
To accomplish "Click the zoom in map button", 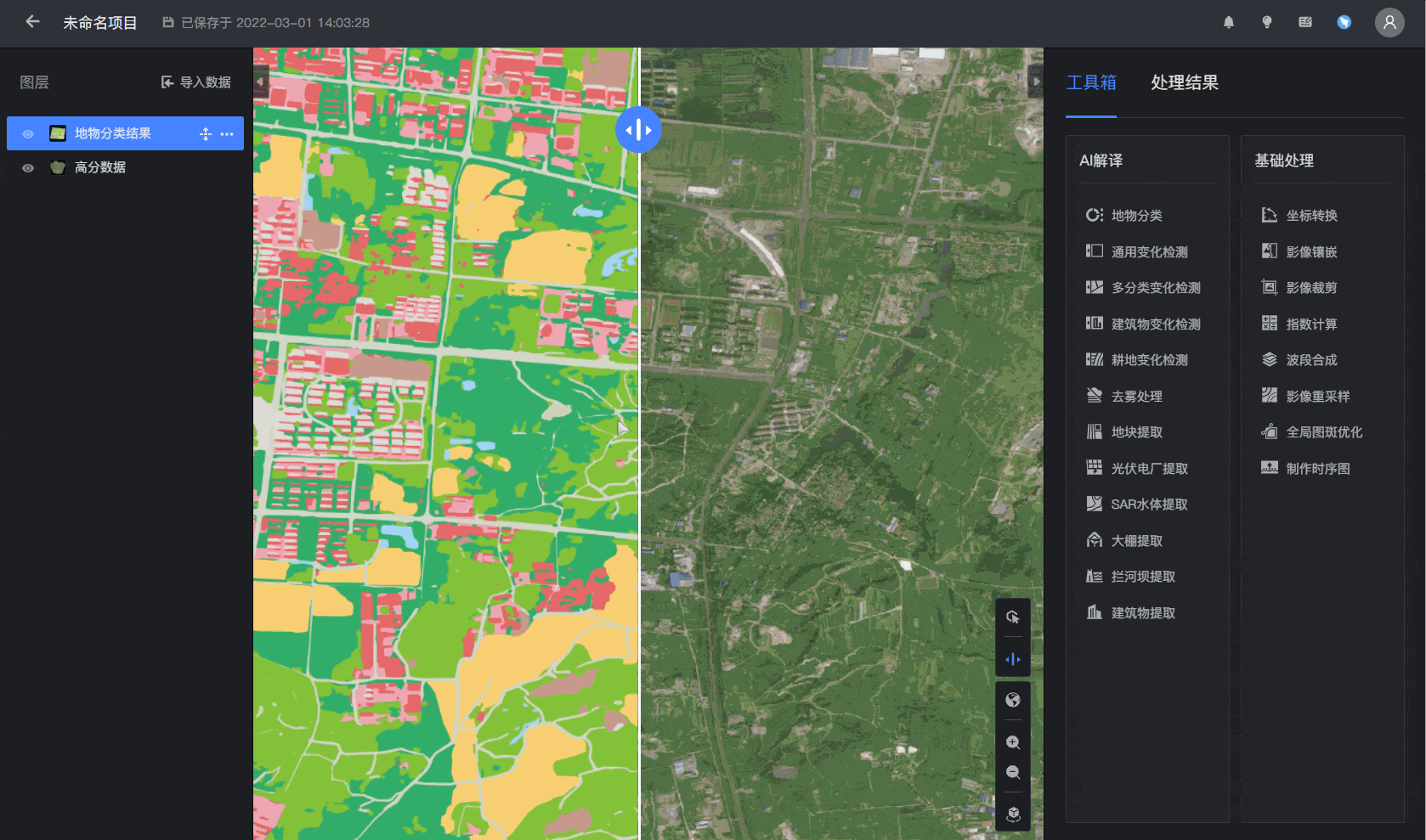I will tap(1013, 742).
